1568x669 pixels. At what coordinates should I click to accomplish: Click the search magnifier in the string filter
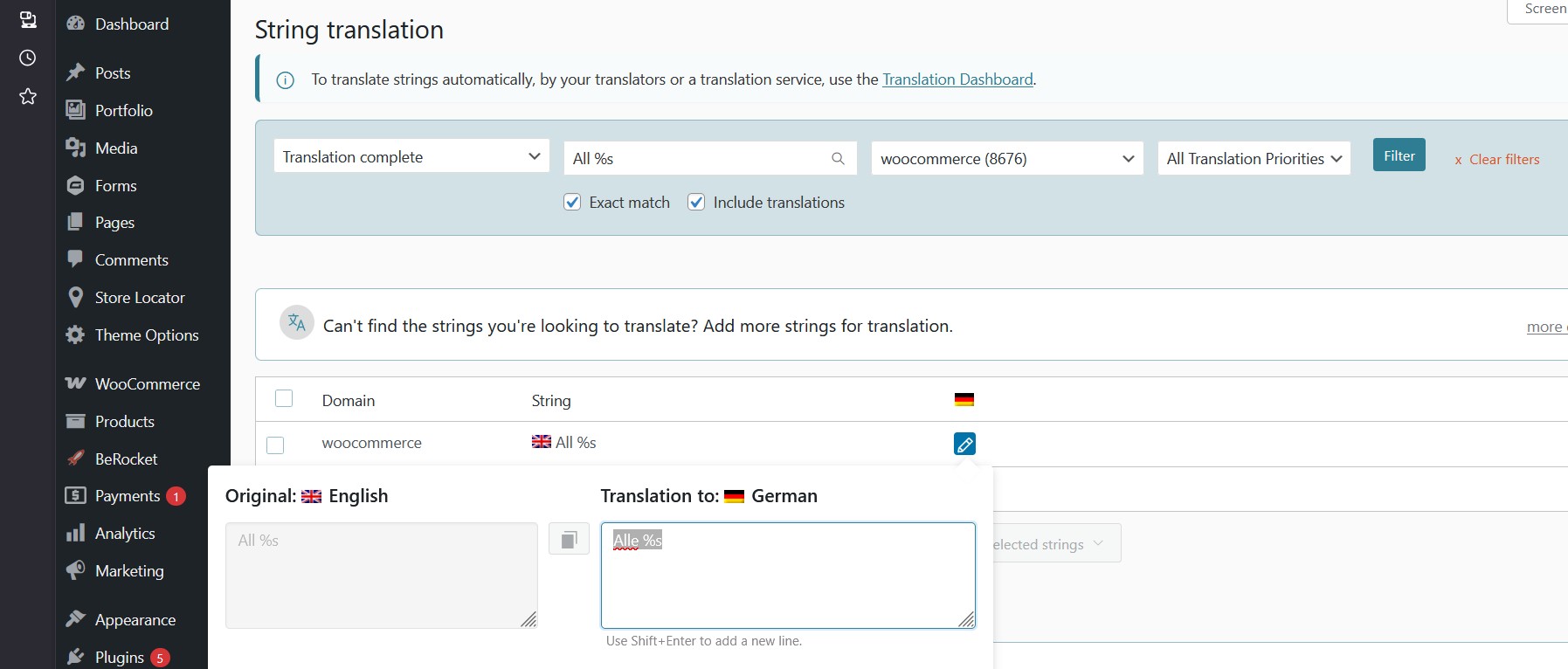838,159
